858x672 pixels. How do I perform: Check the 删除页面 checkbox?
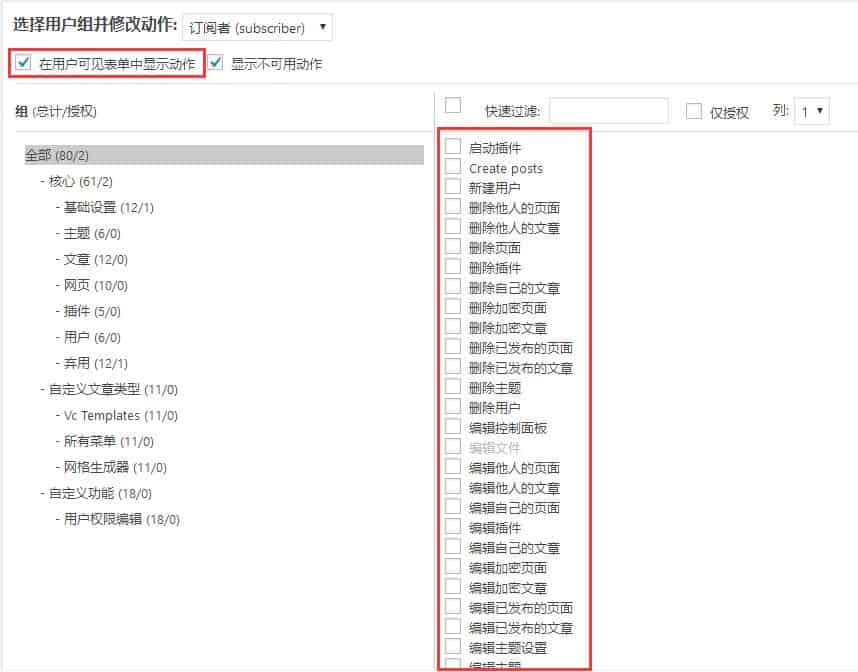(453, 246)
